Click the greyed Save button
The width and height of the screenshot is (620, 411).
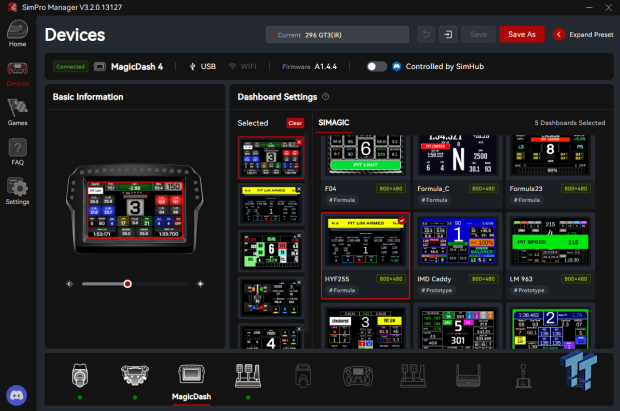coord(478,34)
